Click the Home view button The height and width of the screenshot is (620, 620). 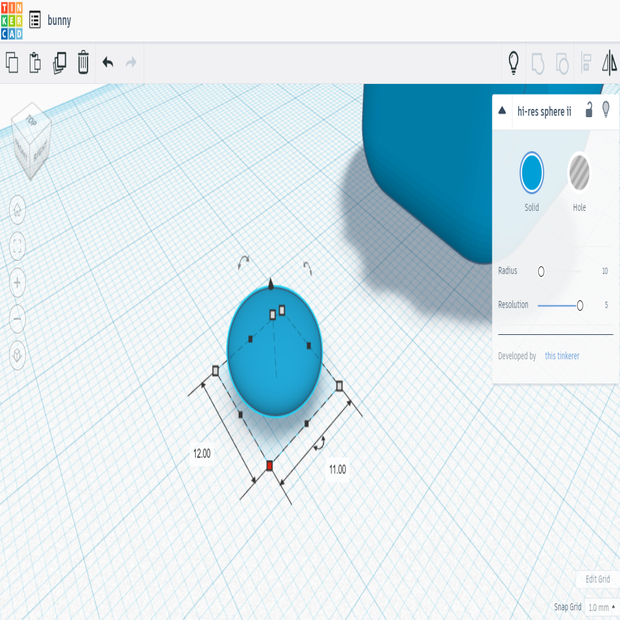(17, 209)
